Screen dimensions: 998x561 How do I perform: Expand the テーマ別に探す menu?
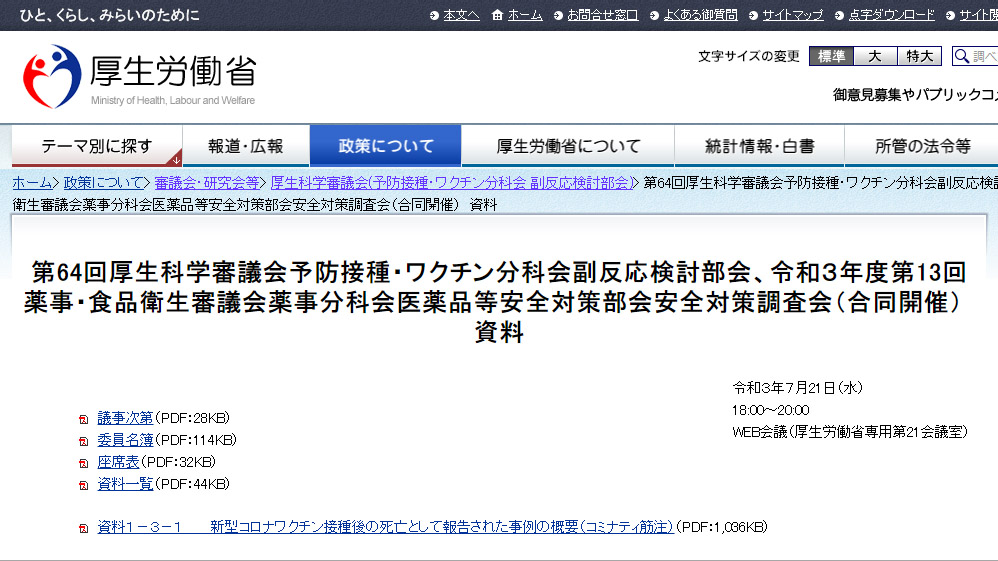point(97,146)
